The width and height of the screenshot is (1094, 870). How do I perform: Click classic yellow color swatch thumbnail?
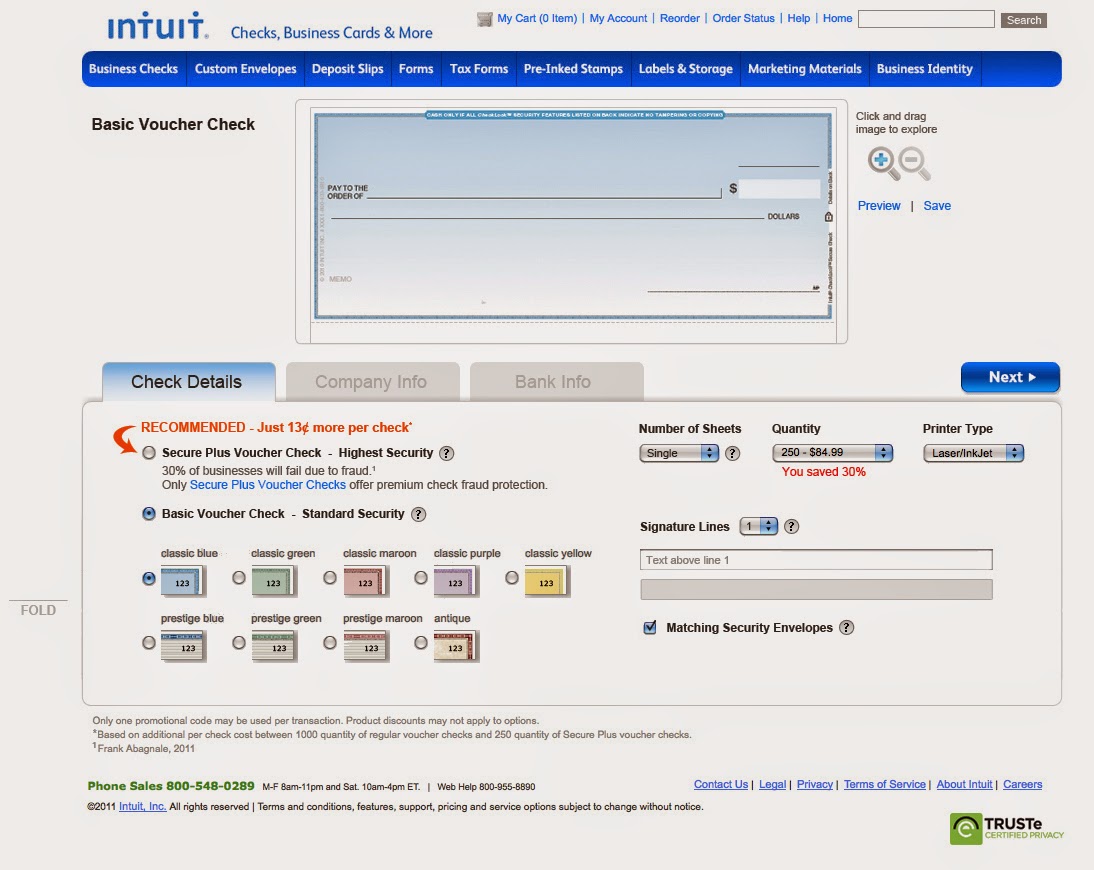click(x=547, y=581)
